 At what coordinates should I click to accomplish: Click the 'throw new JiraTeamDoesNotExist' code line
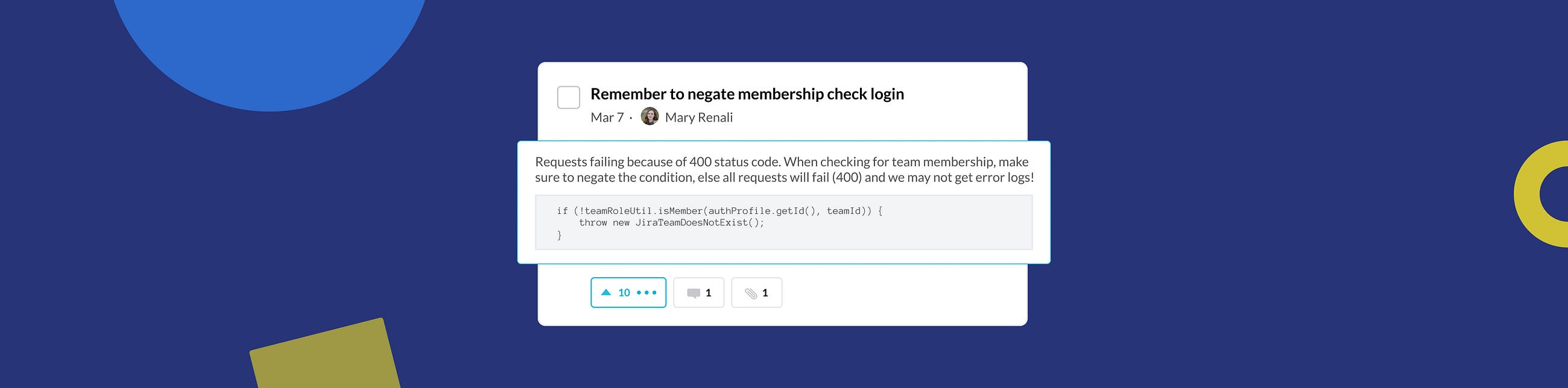pos(671,222)
